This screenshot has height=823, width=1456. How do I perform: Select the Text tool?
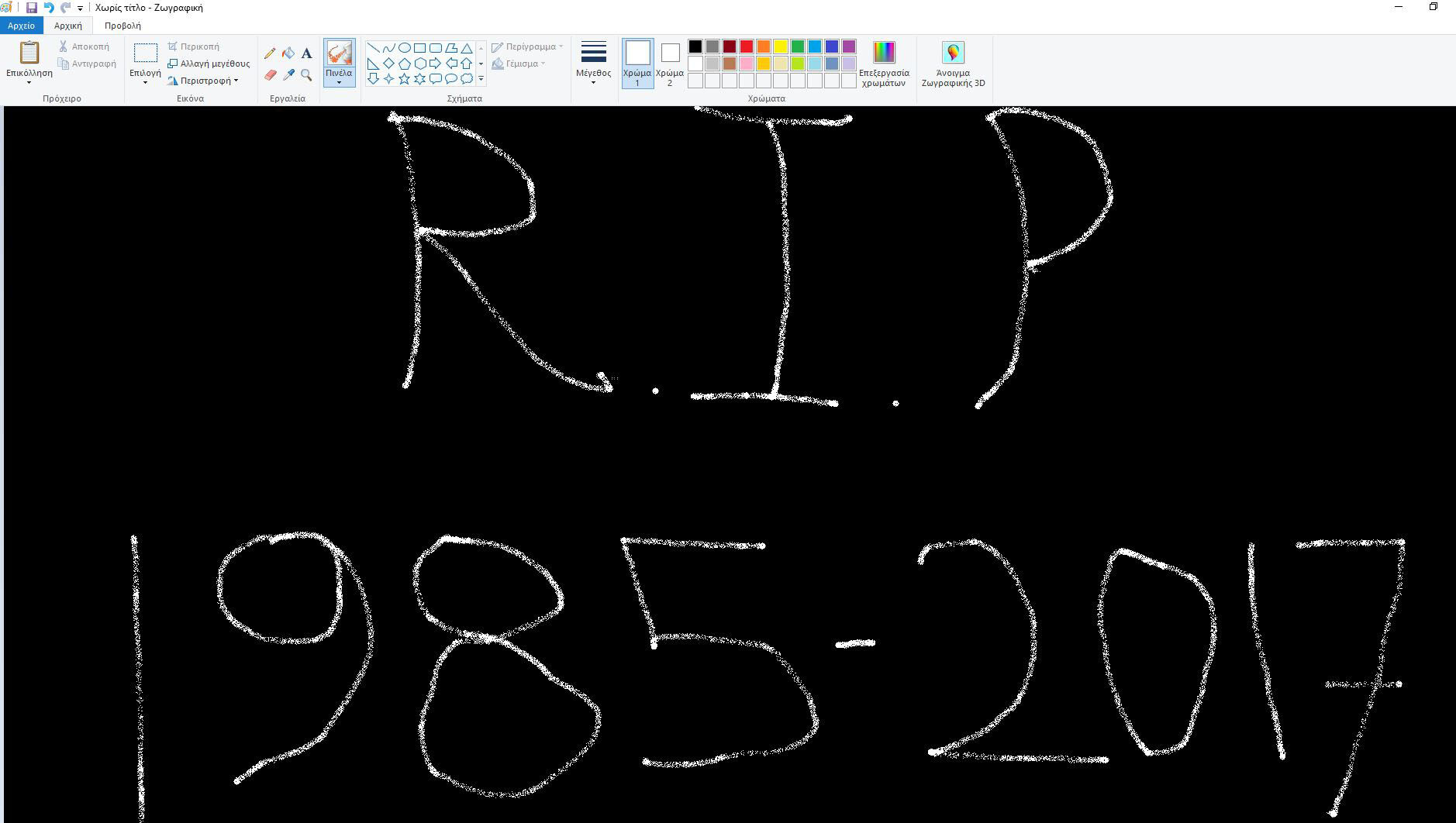pyautogui.click(x=307, y=53)
